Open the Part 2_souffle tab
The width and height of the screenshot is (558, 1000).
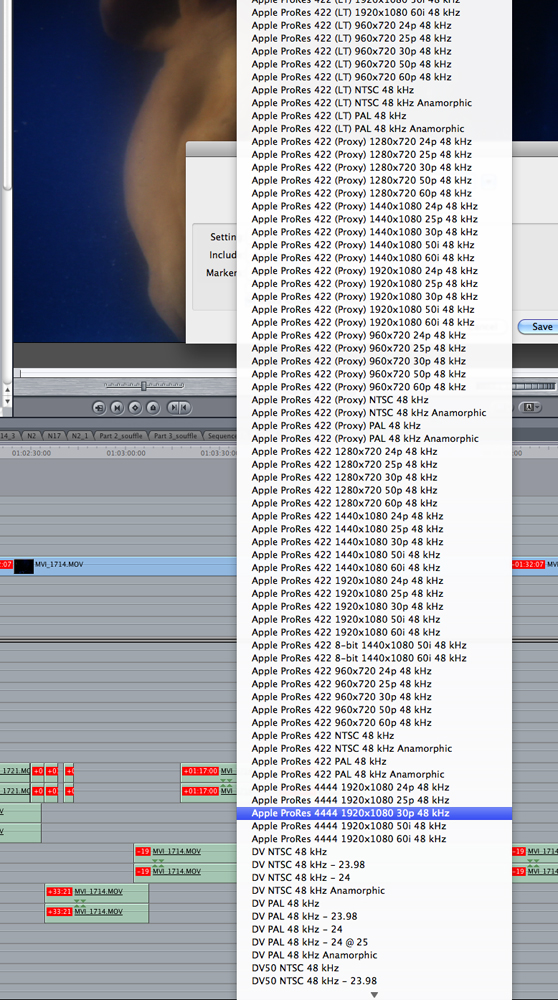coord(121,436)
